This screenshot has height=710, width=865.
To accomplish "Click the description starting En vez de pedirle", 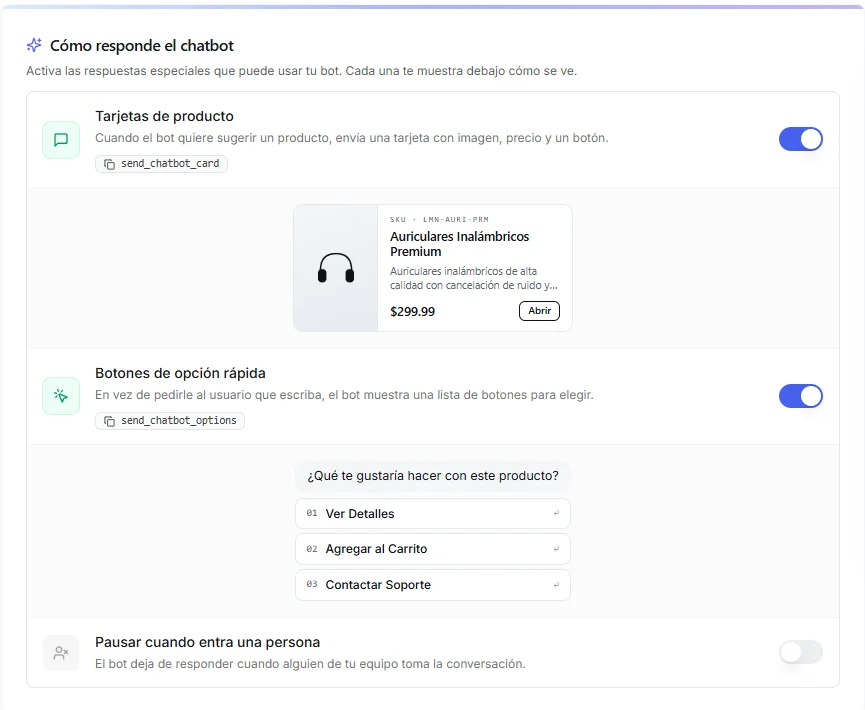I will pyautogui.click(x=344, y=395).
